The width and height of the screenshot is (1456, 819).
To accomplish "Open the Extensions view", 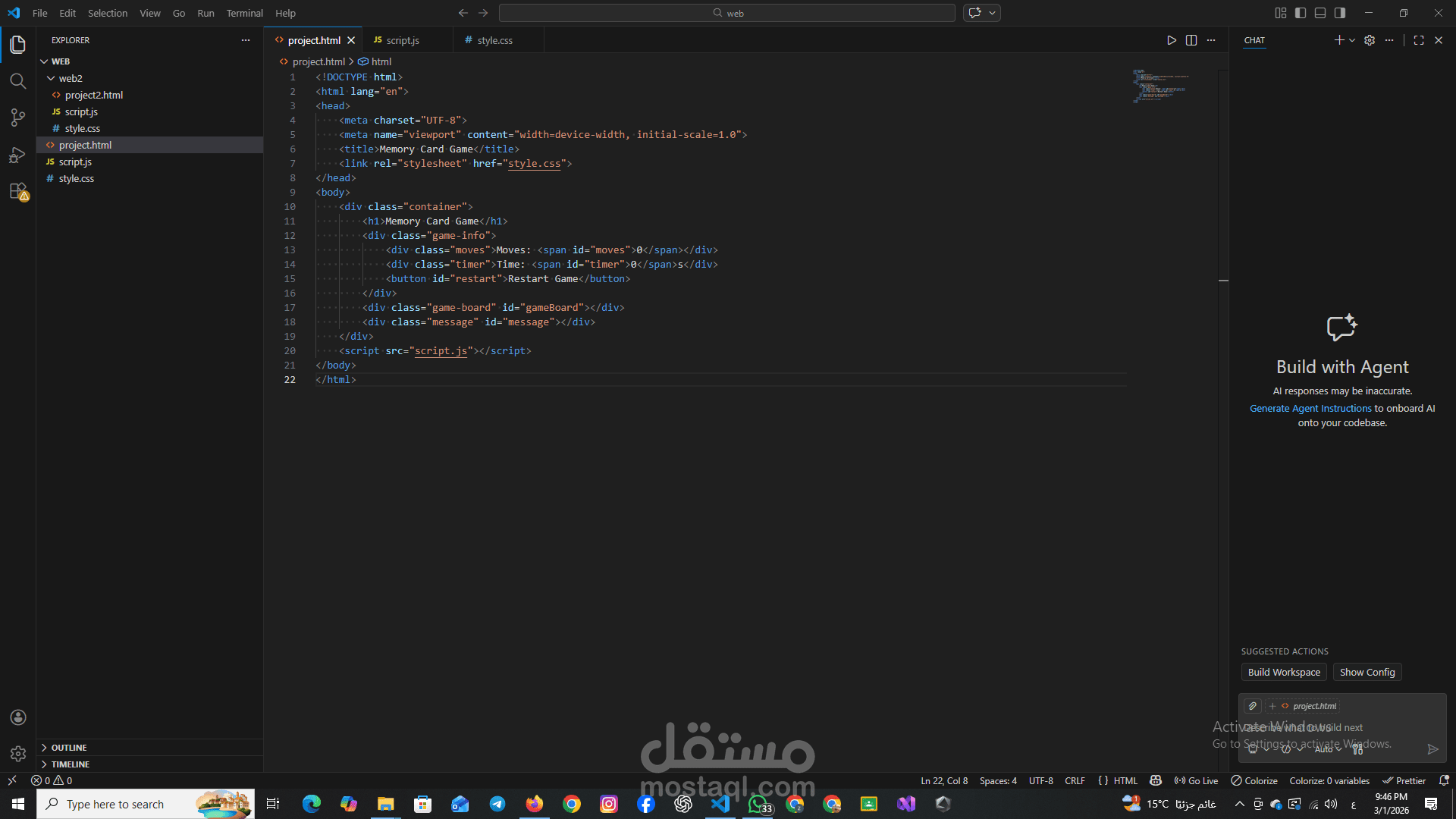I will (17, 191).
